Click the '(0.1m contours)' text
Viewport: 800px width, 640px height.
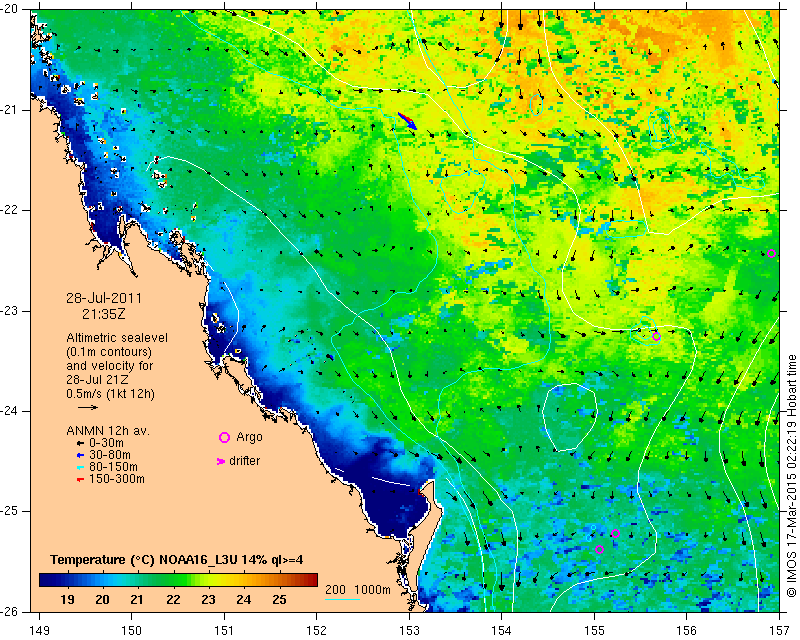[109, 352]
